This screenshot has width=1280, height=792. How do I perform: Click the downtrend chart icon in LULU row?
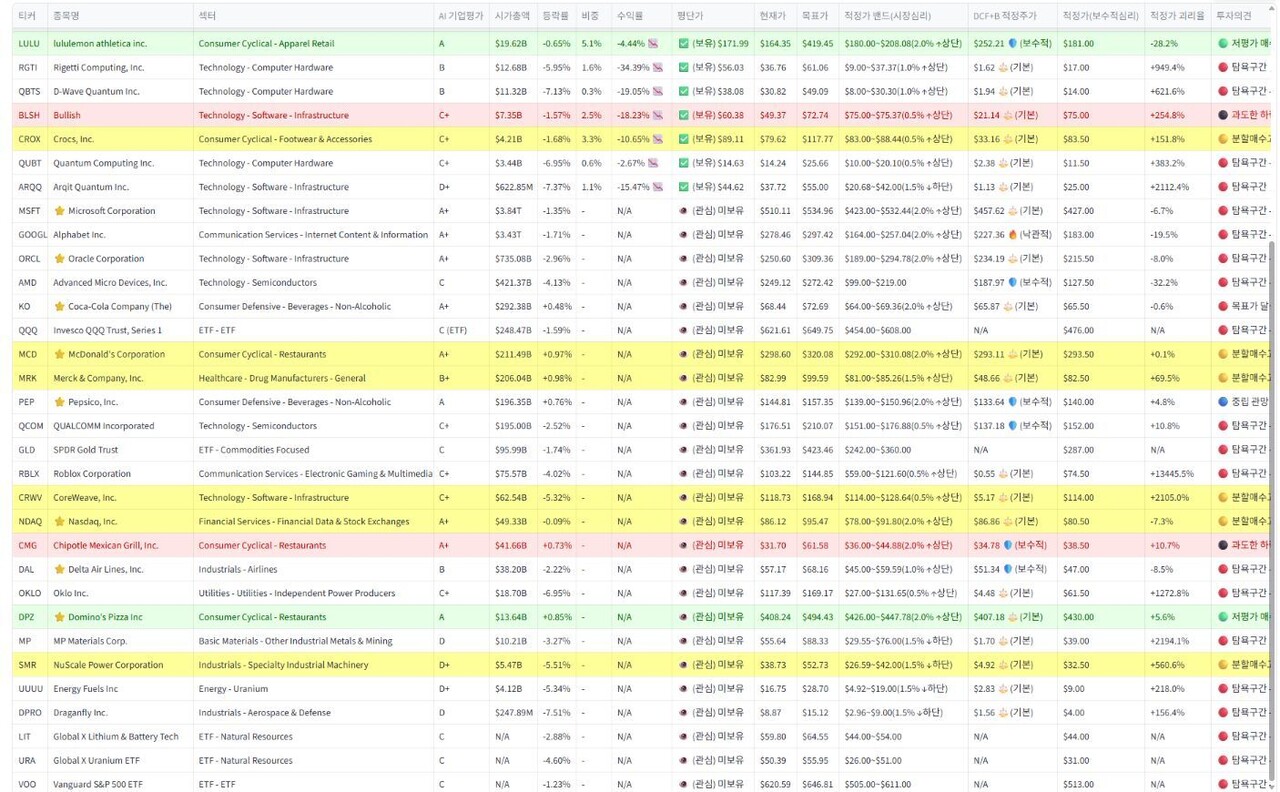click(x=654, y=44)
